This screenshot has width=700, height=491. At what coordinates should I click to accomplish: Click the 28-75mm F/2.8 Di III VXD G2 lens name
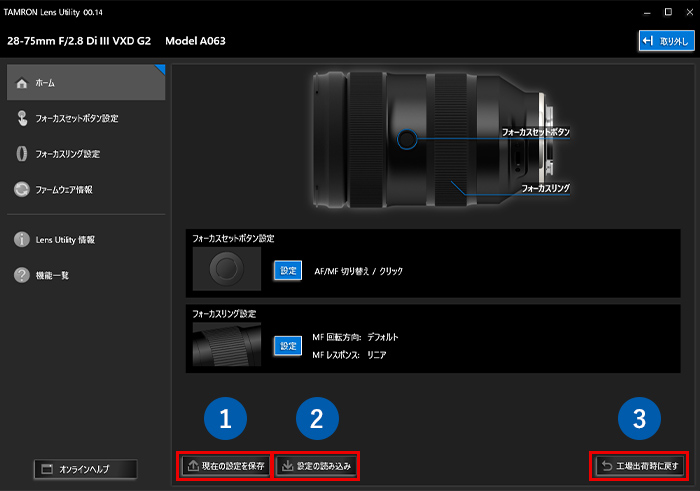pos(79,41)
